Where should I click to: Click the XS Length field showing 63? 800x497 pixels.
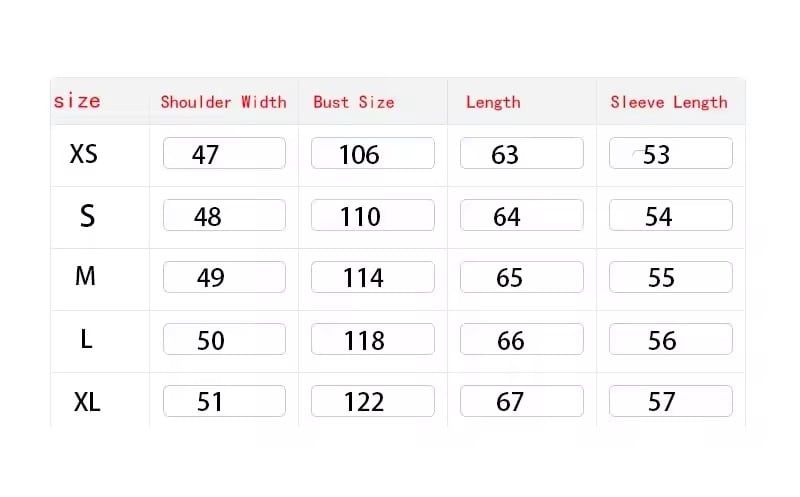[x=521, y=154]
